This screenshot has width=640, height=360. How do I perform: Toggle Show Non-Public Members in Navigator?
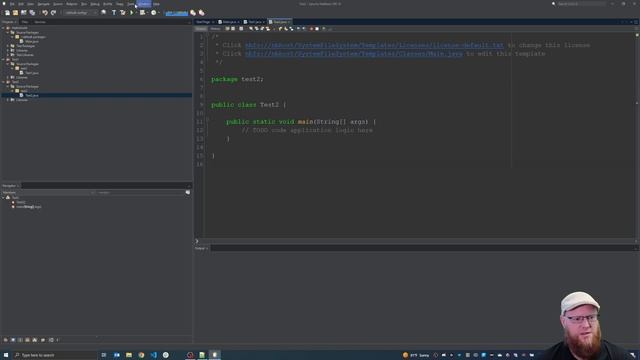click(28, 340)
